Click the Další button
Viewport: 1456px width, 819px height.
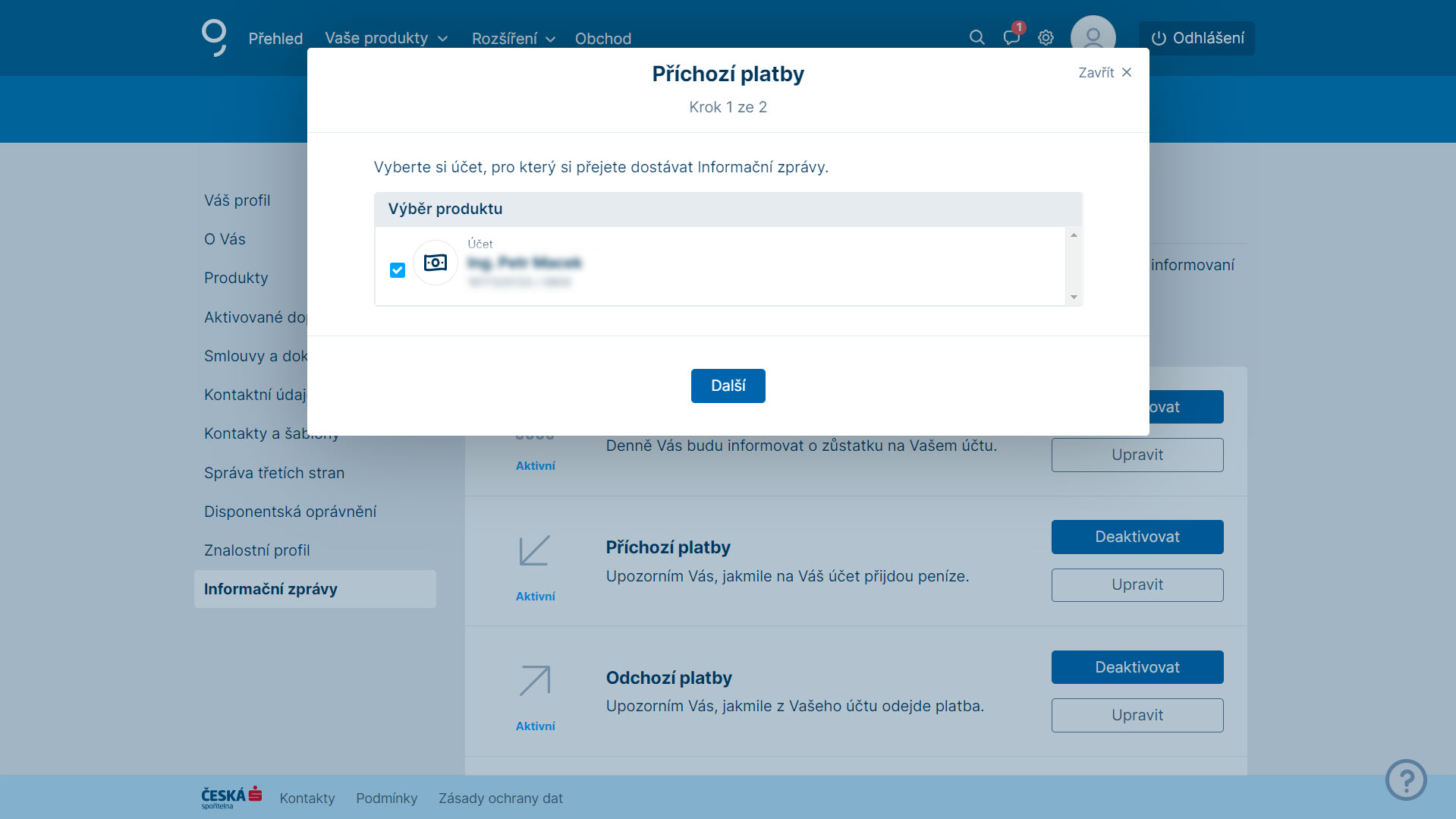728,386
